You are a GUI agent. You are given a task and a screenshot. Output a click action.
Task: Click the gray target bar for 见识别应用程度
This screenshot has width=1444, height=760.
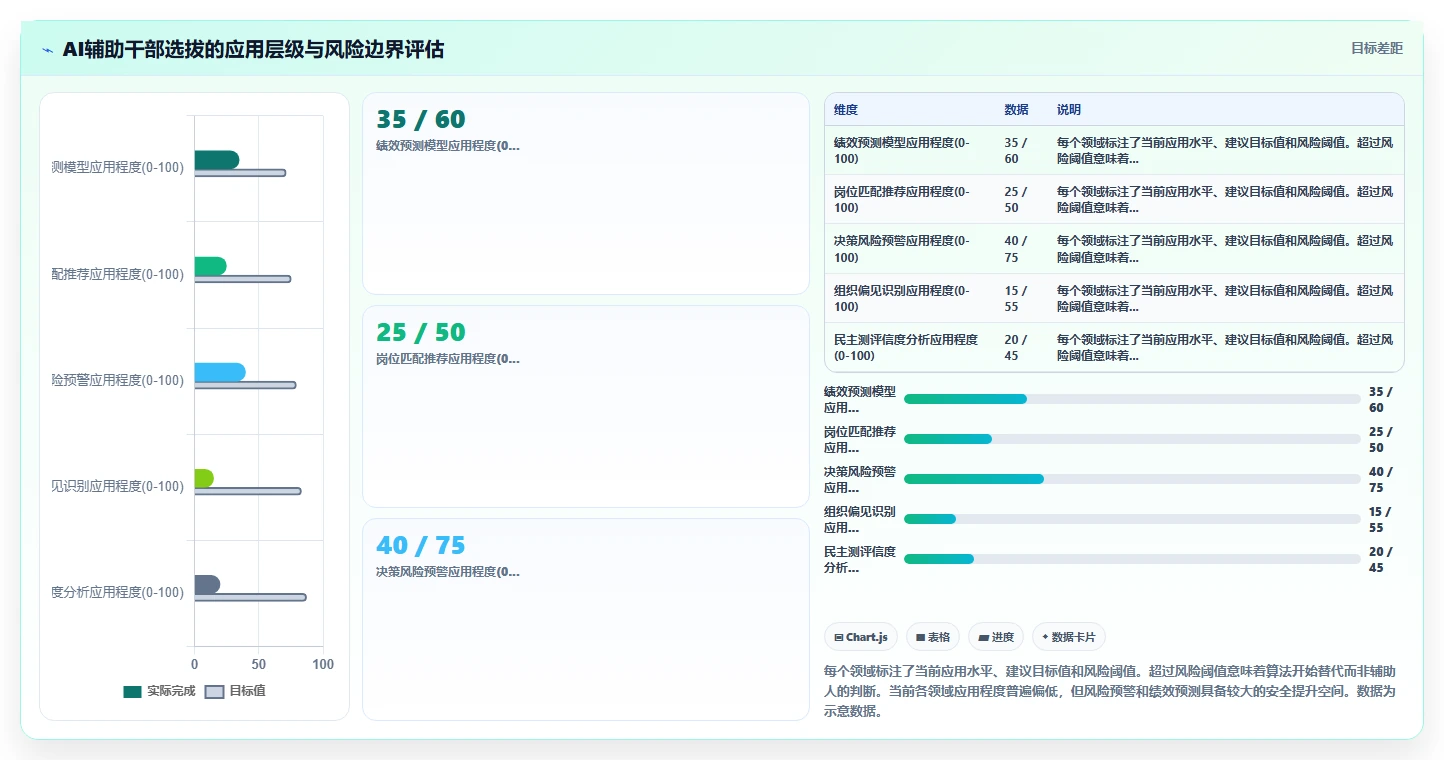pyautogui.click(x=248, y=491)
